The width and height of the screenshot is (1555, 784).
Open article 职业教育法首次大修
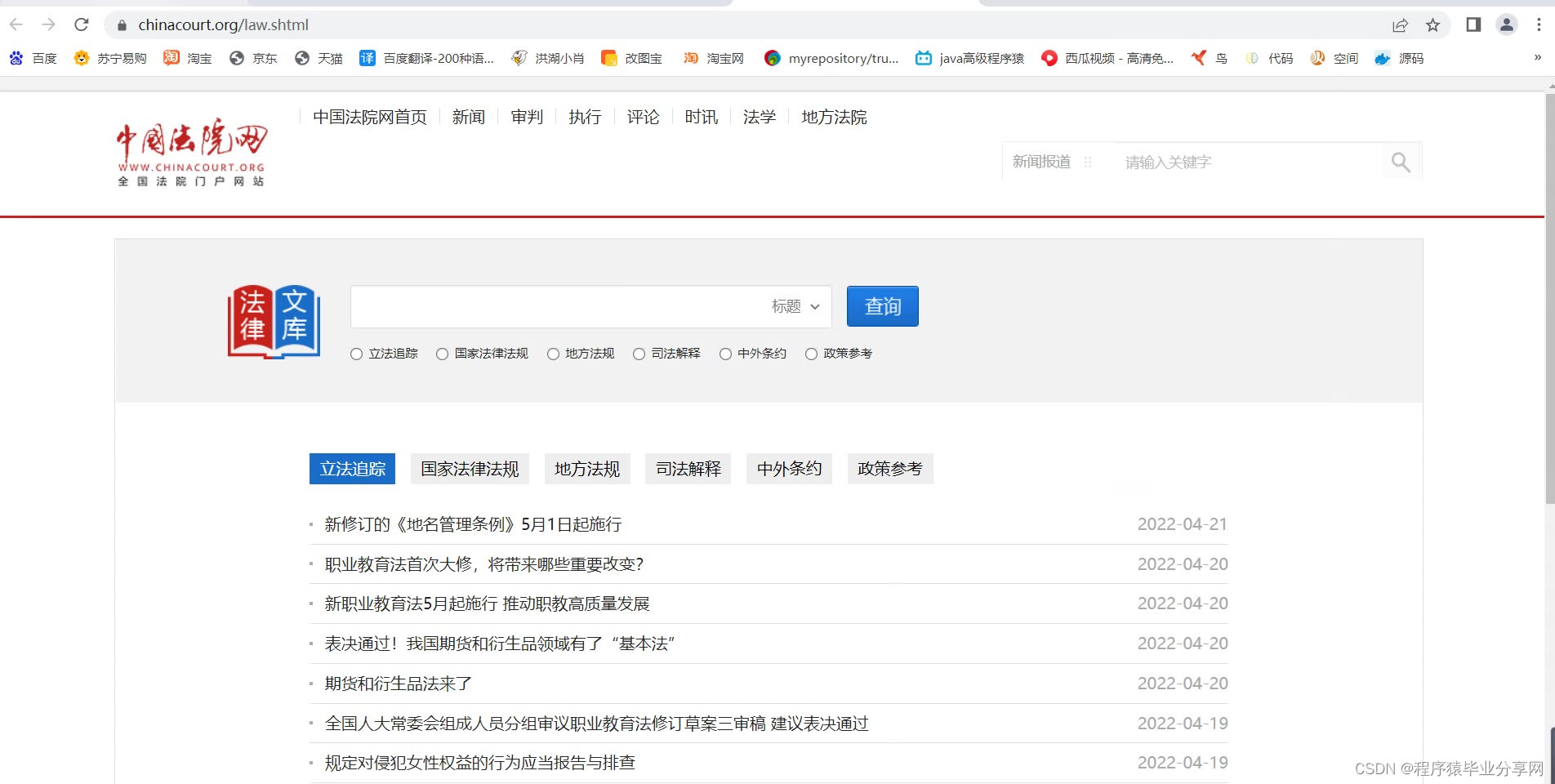click(484, 564)
